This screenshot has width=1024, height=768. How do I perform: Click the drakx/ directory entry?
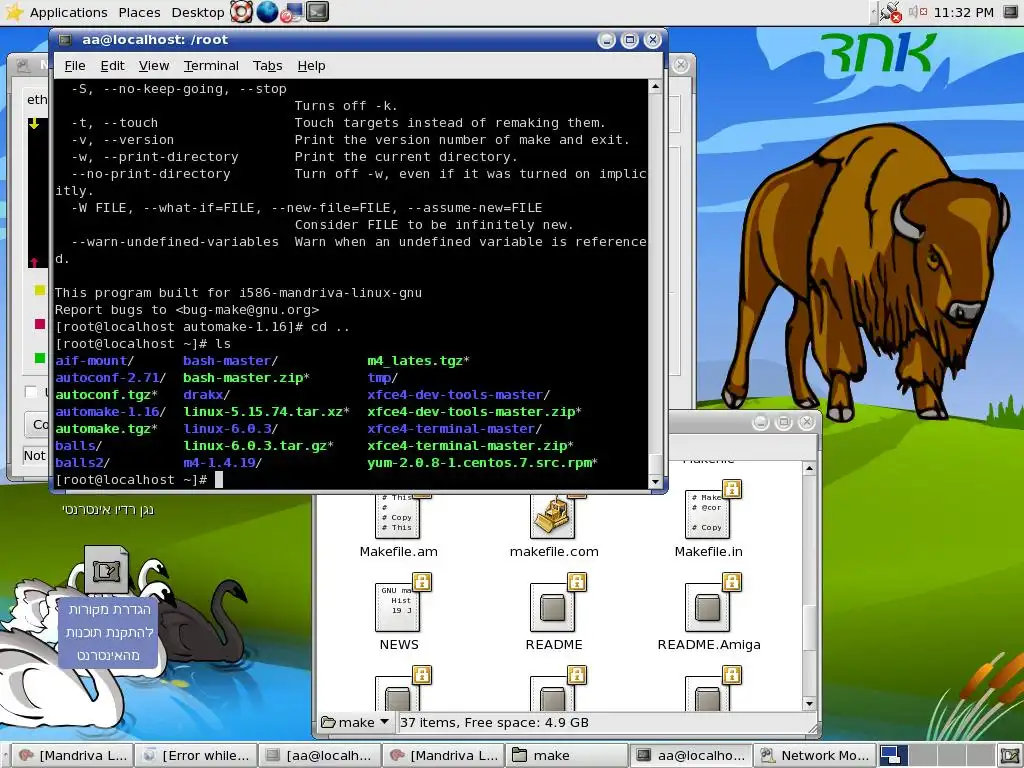tap(206, 394)
